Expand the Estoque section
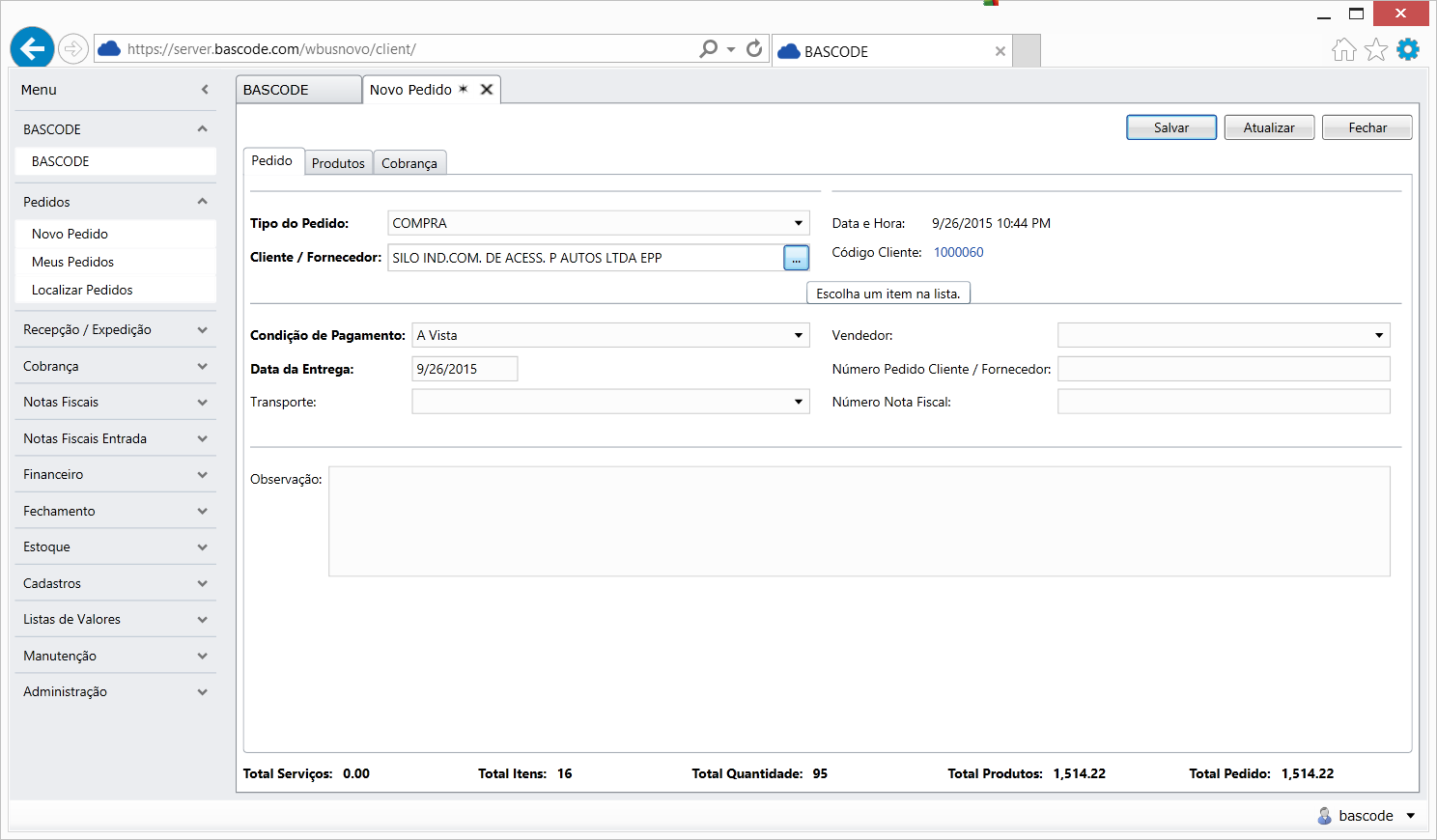The width and height of the screenshot is (1437, 840). tap(202, 547)
